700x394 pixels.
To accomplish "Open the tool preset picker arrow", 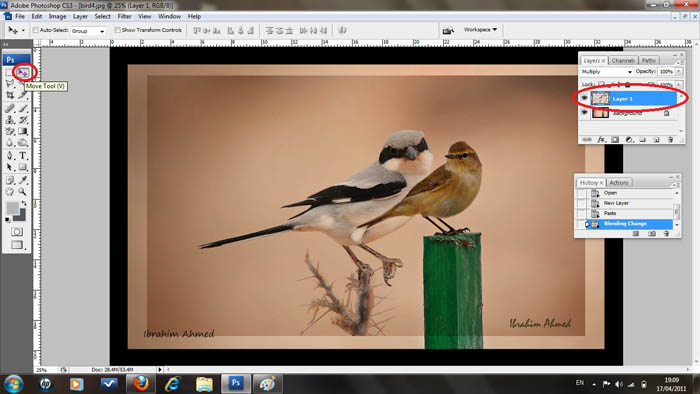I will (23, 31).
